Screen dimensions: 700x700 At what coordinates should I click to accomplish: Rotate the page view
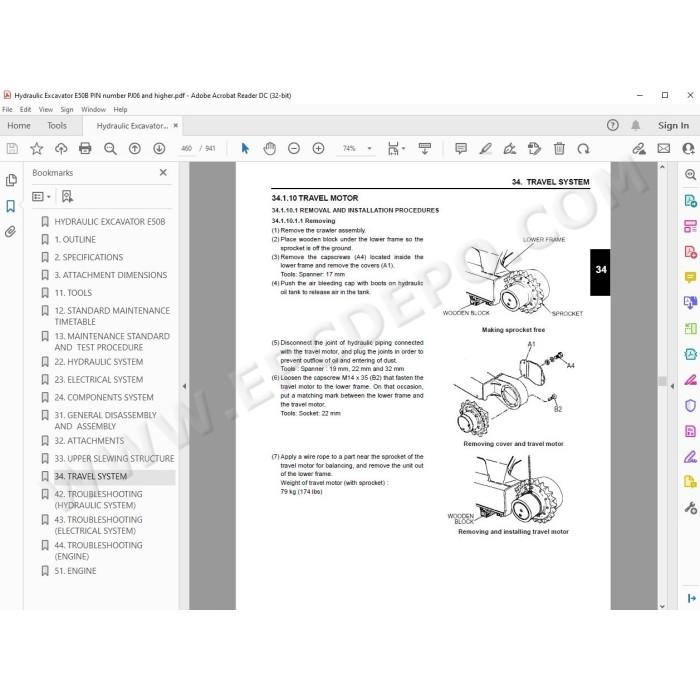pyautogui.click(x=583, y=148)
